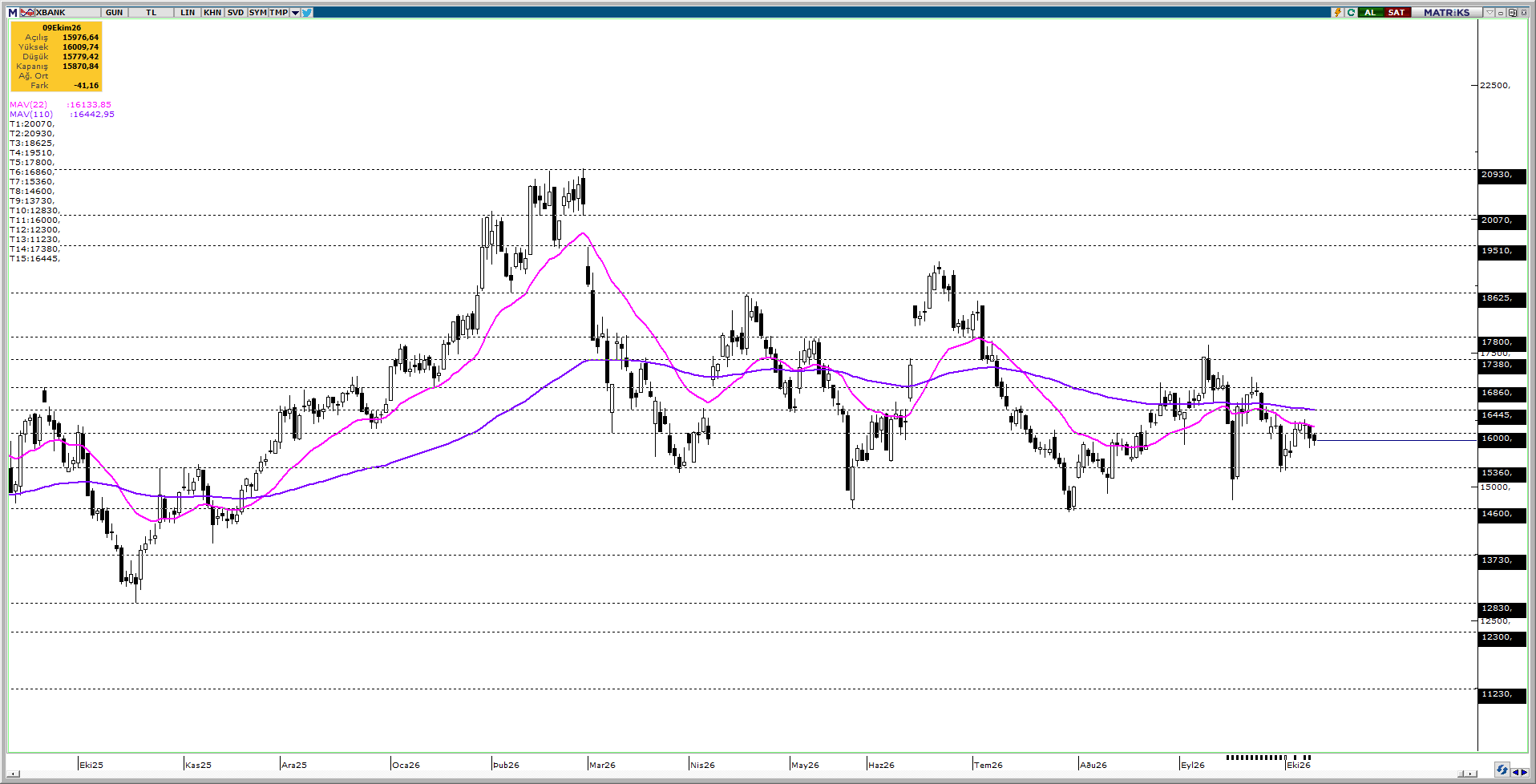This screenshot has height=784, width=1536.
Task: Click the blue left arrow icon
Action: click(1516, 772)
